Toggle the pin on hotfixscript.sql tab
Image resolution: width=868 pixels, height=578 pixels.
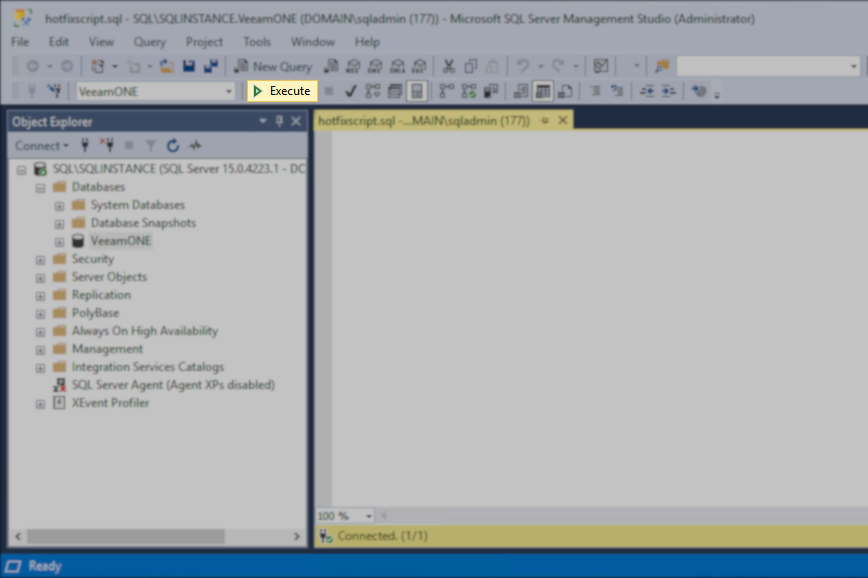(x=545, y=120)
